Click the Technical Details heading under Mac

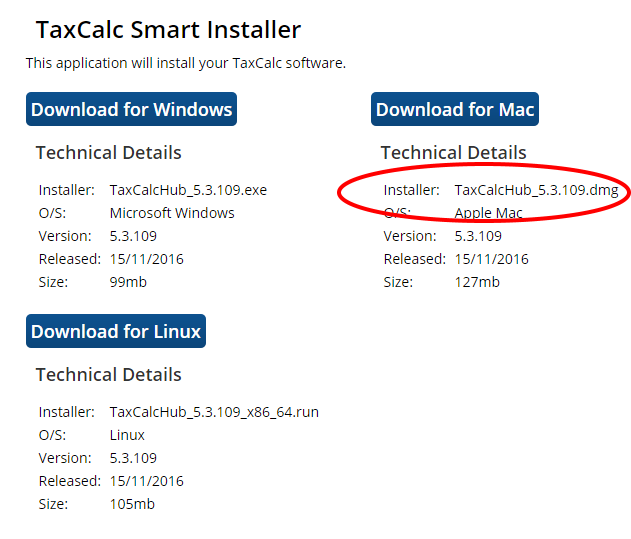(x=453, y=153)
